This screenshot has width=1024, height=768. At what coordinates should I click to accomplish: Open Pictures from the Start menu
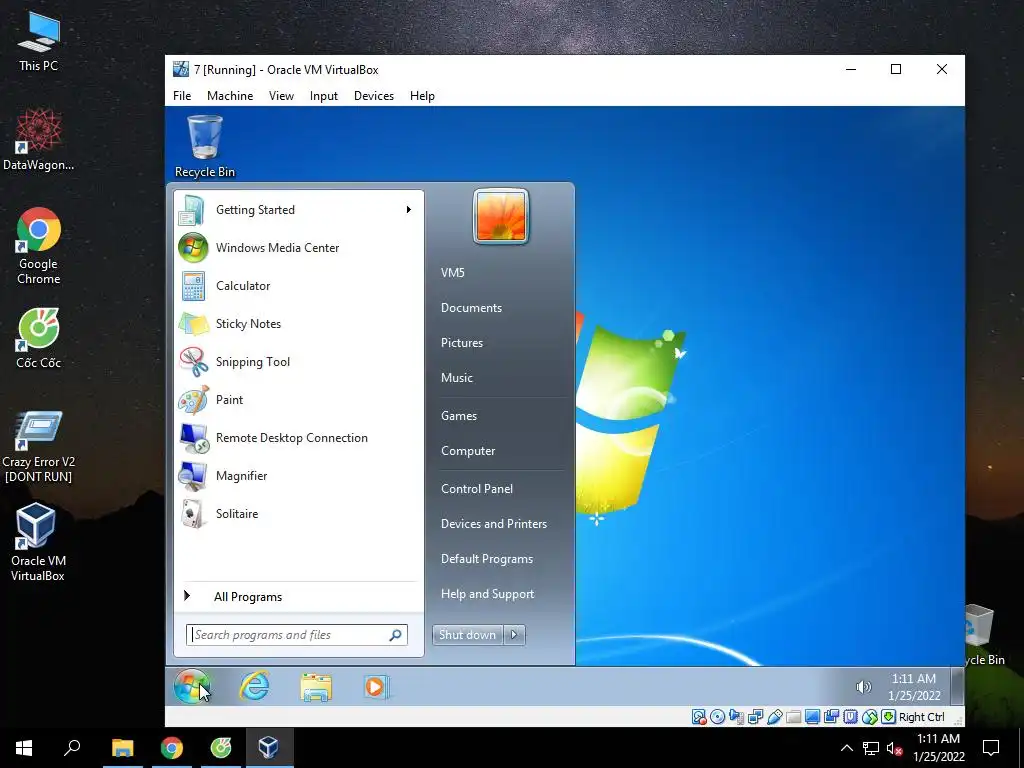pos(462,343)
